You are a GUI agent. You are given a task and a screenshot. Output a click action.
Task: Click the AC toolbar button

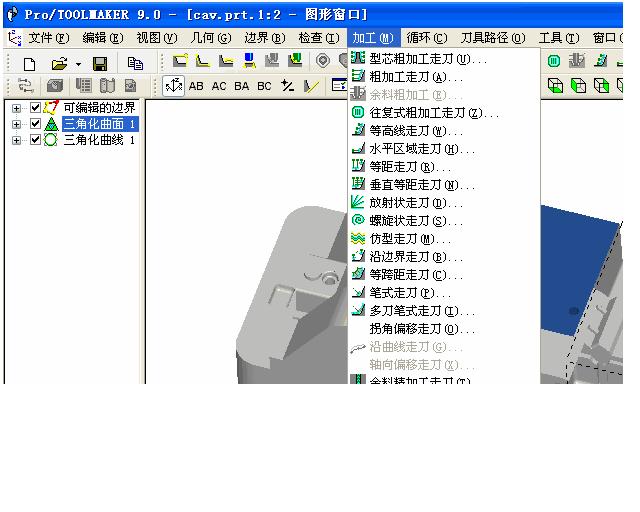(x=219, y=86)
